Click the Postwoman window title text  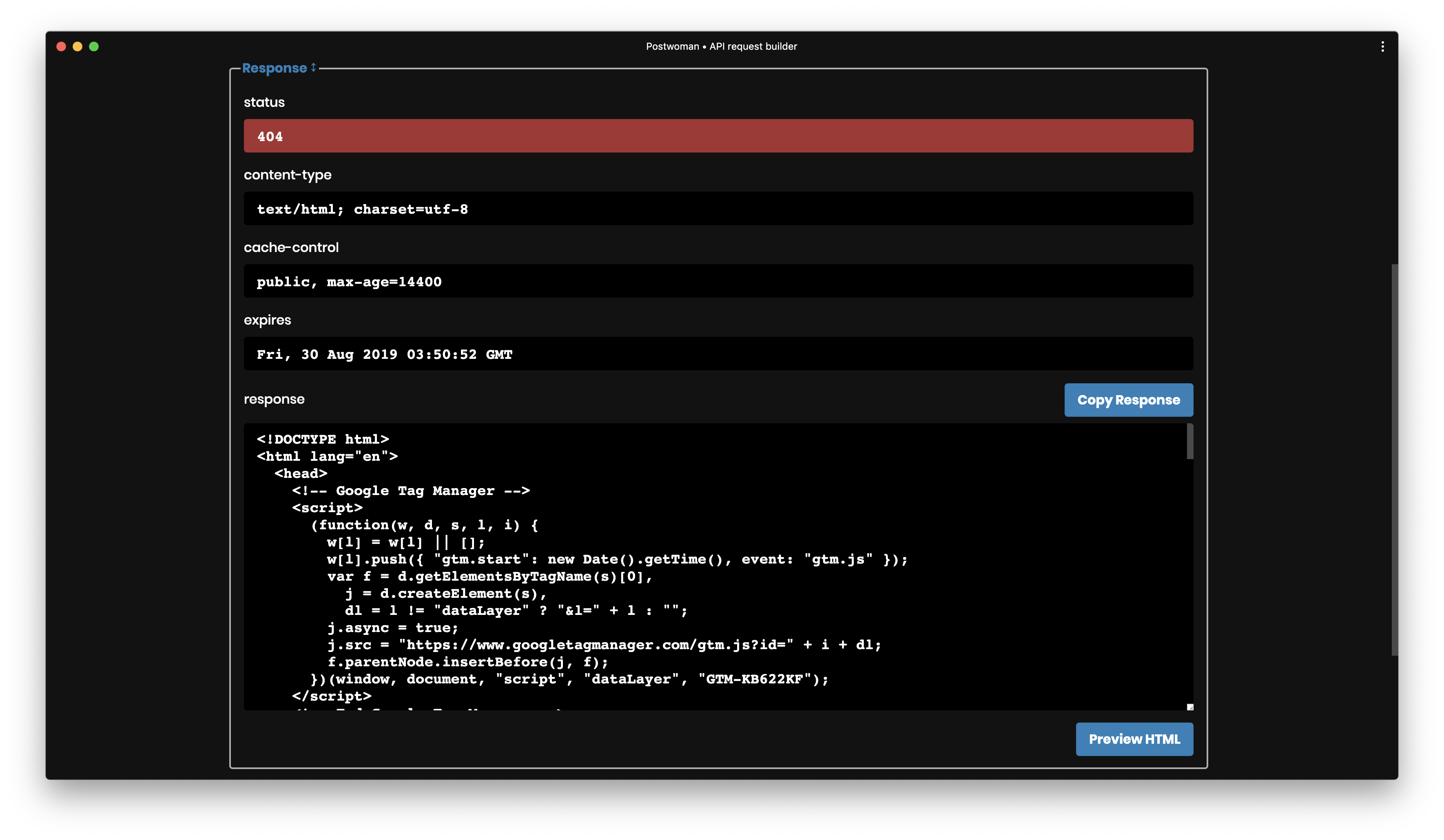coord(721,46)
